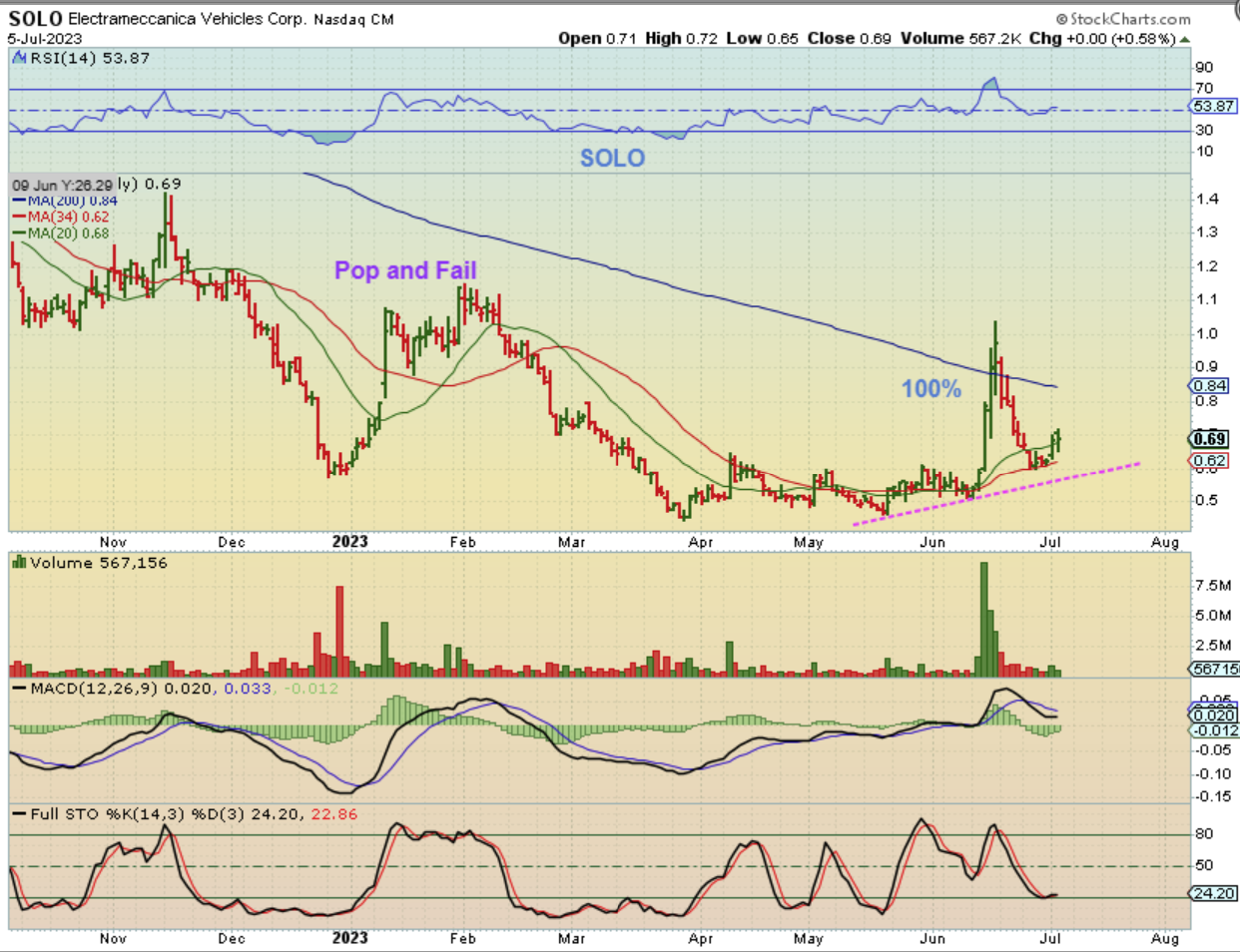The image size is (1240, 952).
Task: Click the Low 0.65 value
Action: (x=762, y=38)
